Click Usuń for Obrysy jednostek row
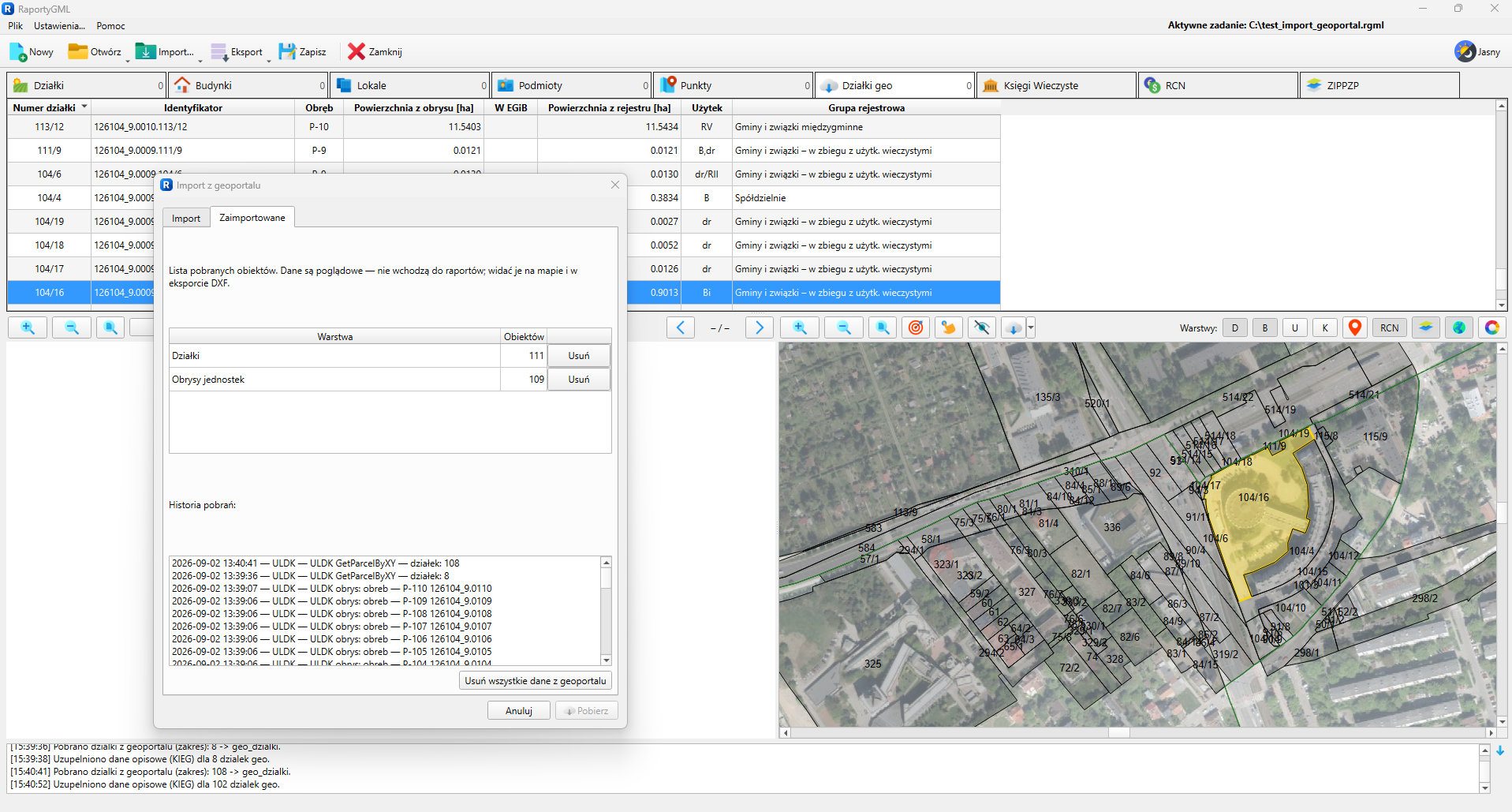The width and height of the screenshot is (1512, 812). (x=579, y=380)
